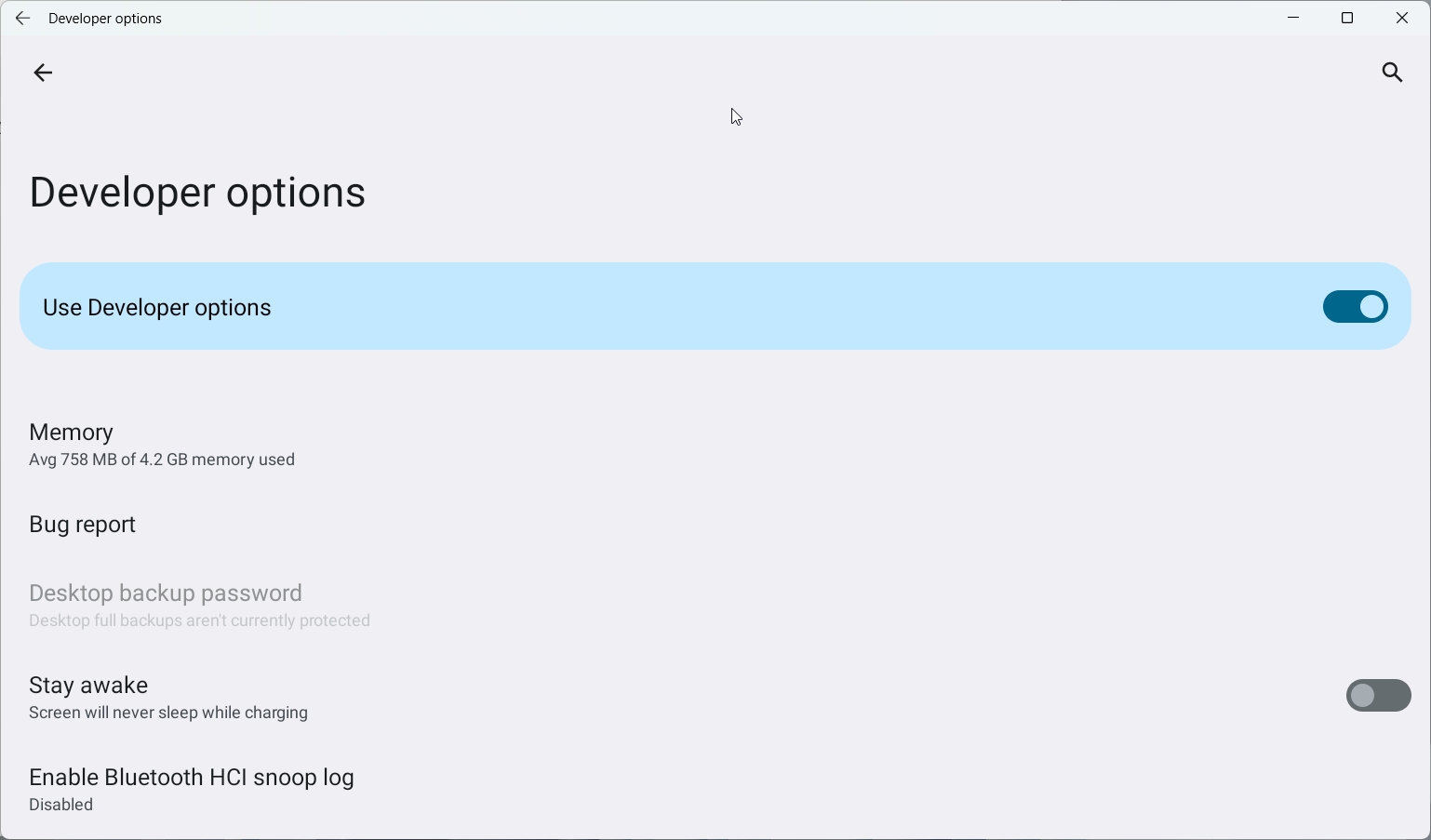
Task: Open the search icon
Action: click(x=1392, y=73)
